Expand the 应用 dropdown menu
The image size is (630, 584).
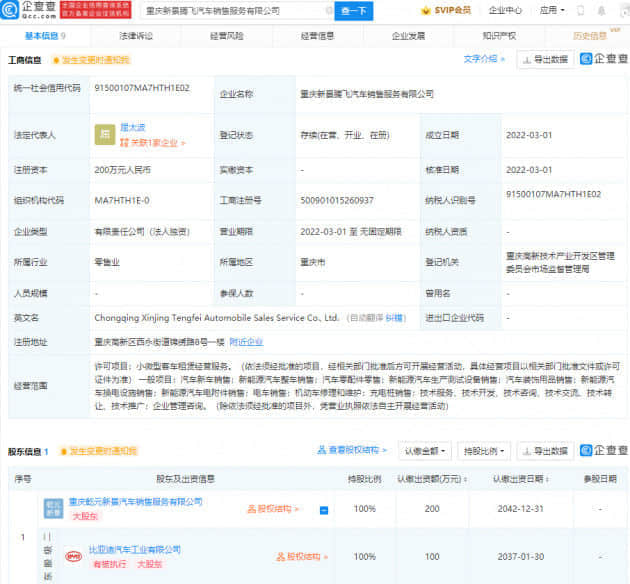tap(552, 10)
